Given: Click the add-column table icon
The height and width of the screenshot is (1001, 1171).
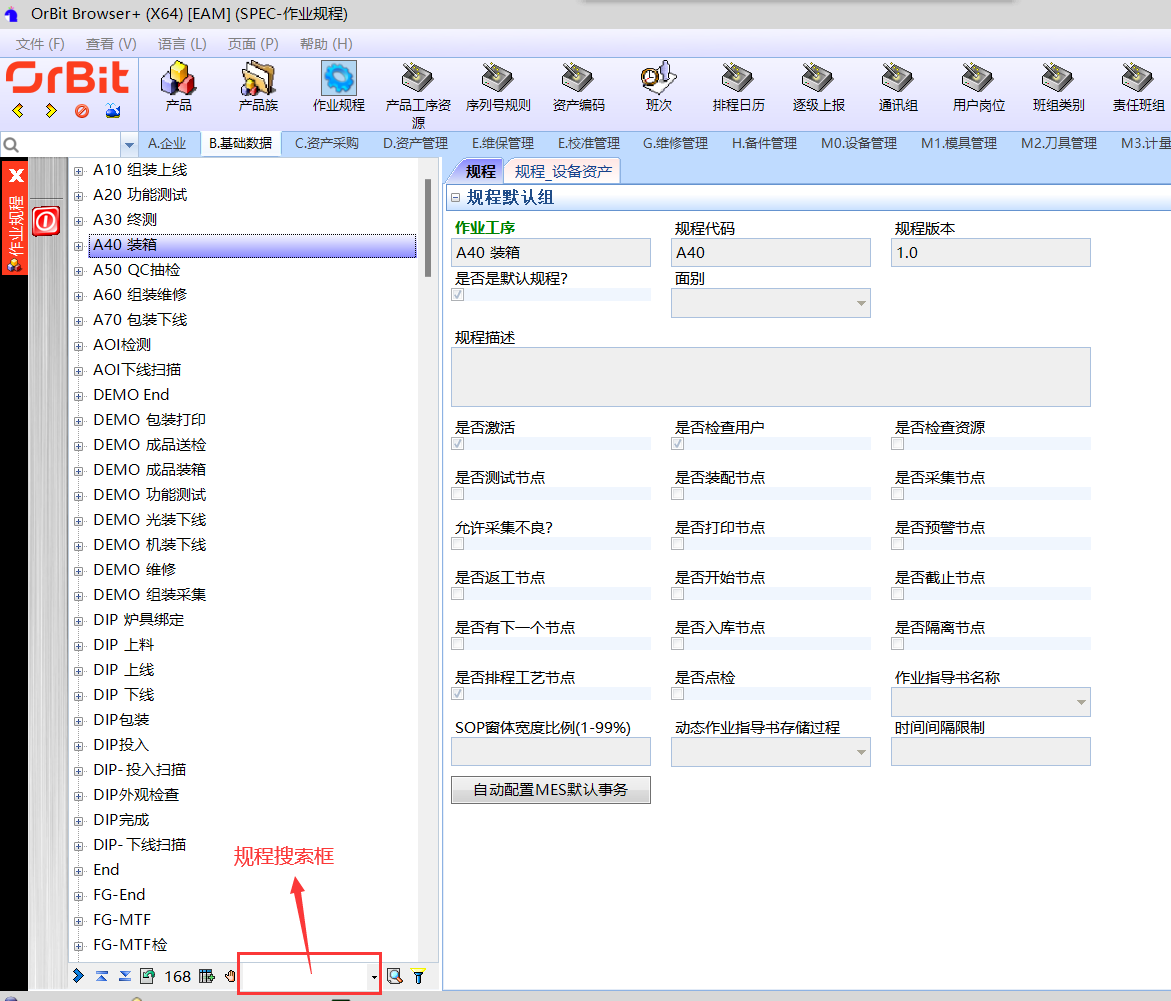Looking at the screenshot, I should pos(207,976).
